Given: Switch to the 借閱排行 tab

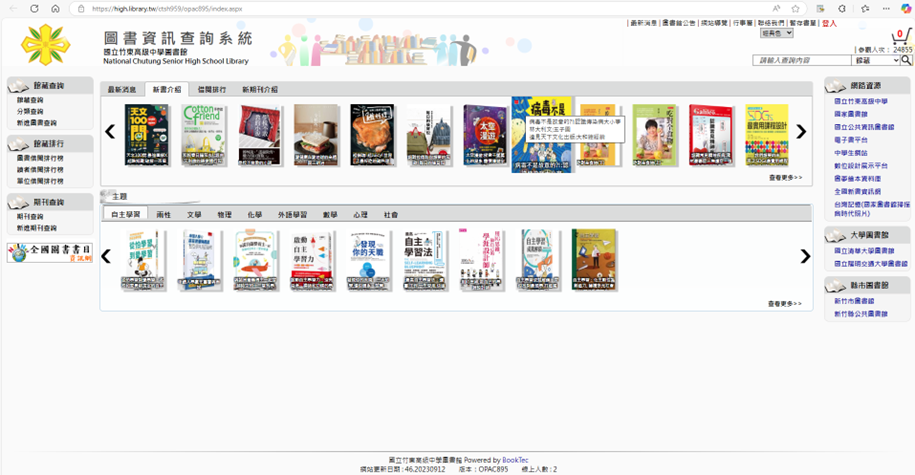Looking at the screenshot, I should 211,89.
